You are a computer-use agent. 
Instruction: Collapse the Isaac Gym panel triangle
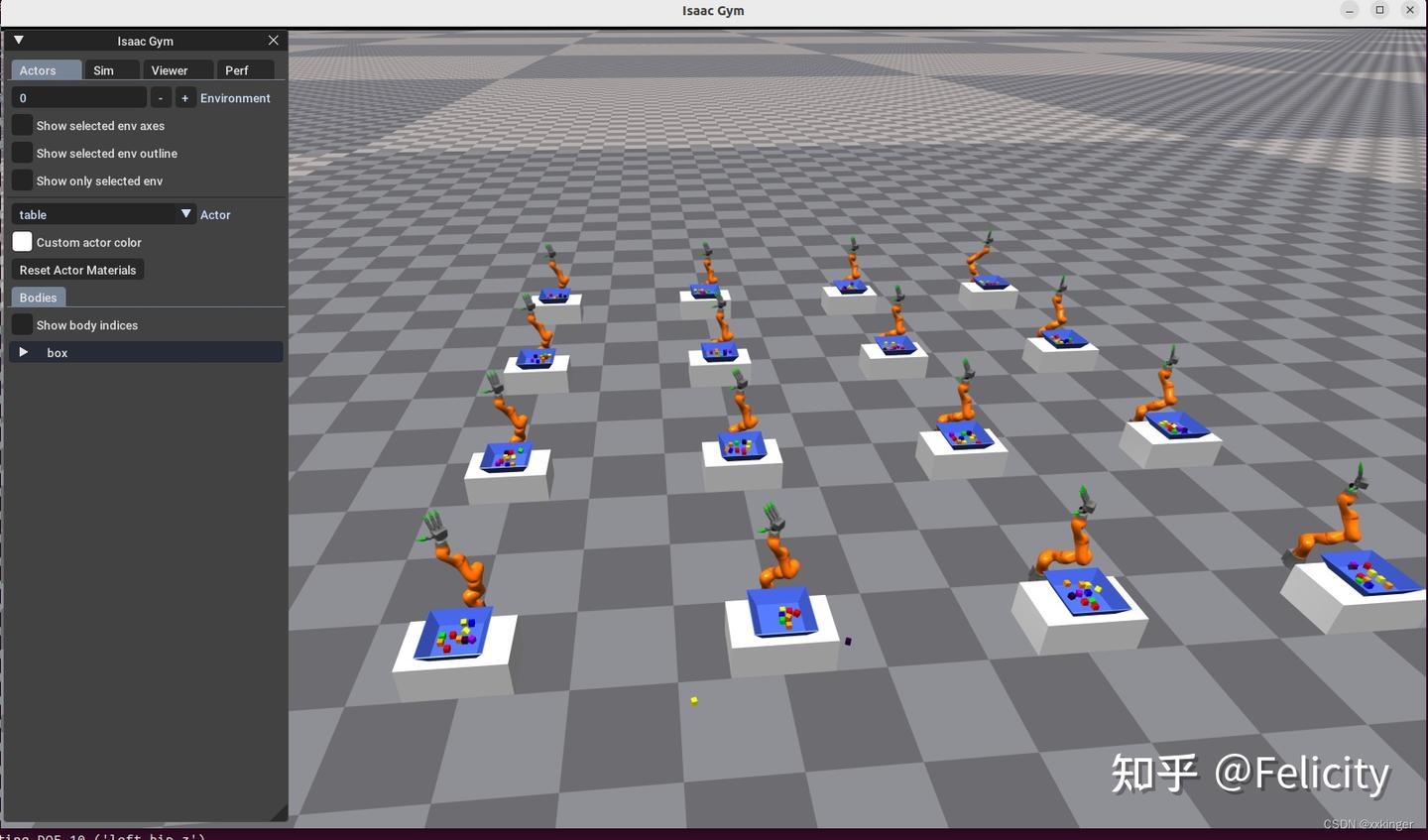[x=18, y=40]
